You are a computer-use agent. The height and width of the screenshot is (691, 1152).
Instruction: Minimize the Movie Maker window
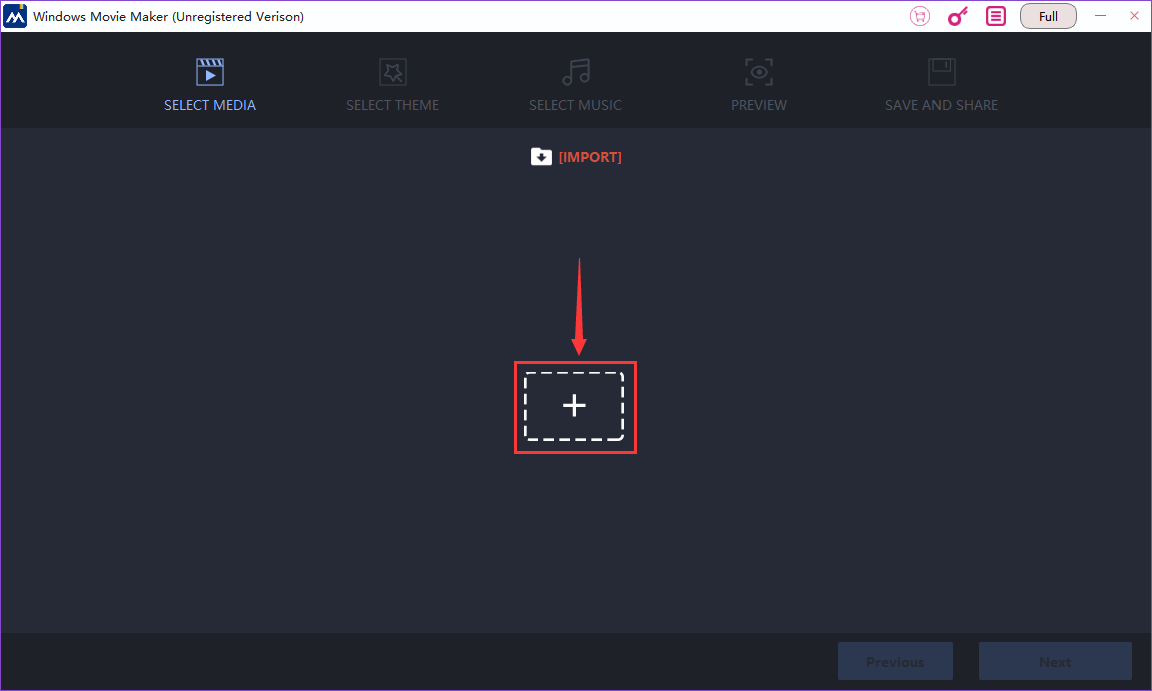coord(1100,15)
